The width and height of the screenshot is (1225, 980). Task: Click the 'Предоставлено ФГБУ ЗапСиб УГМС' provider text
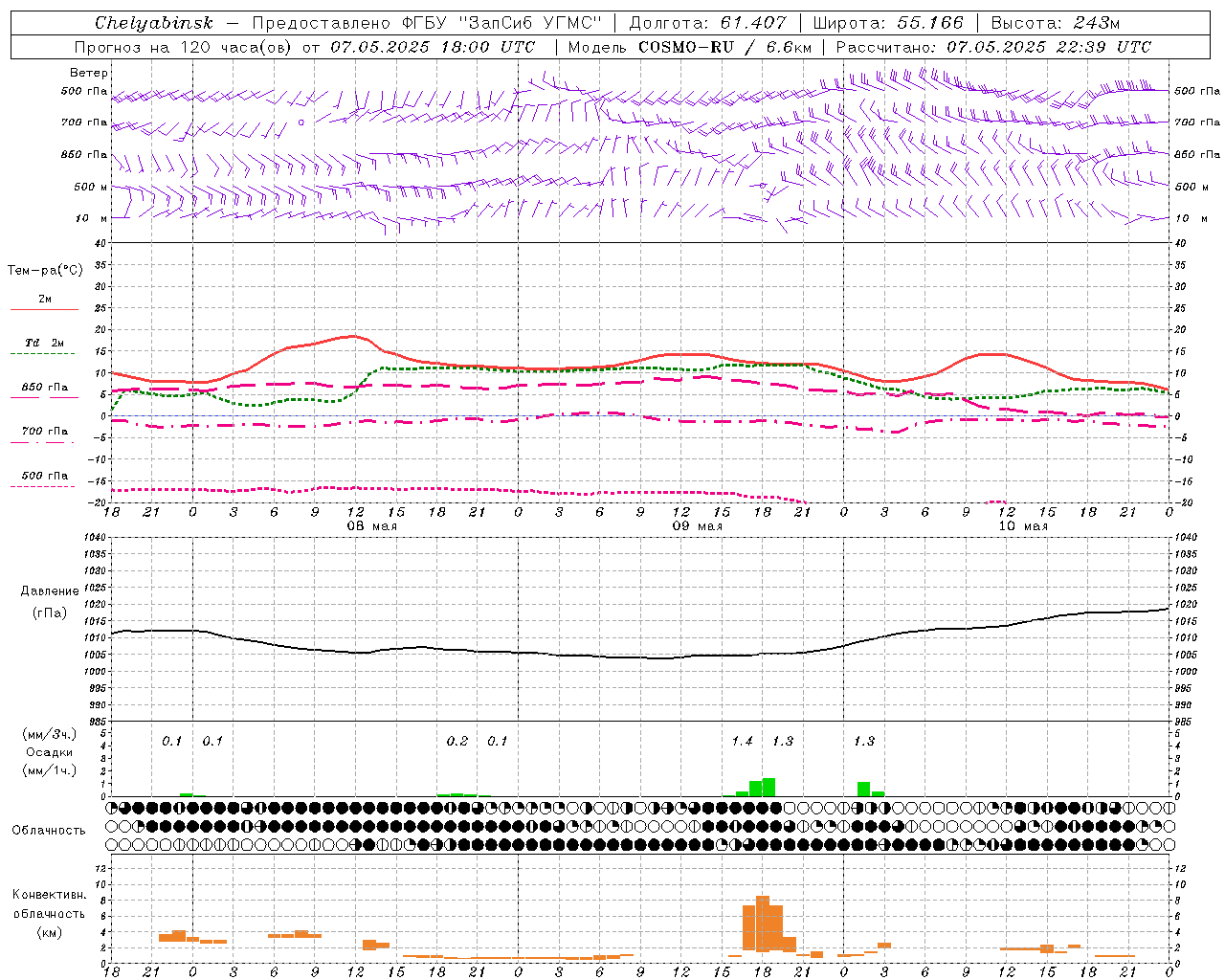pos(426,23)
